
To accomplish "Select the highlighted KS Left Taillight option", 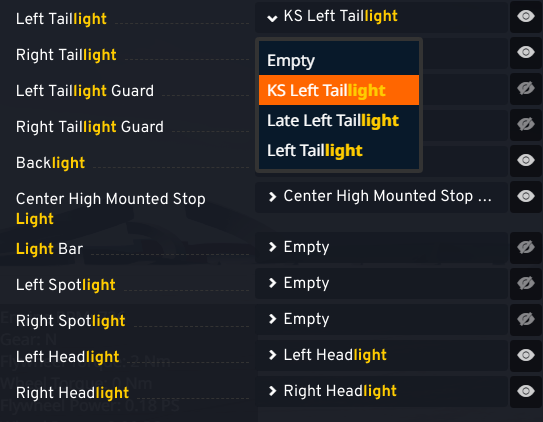I will tap(339, 90).
